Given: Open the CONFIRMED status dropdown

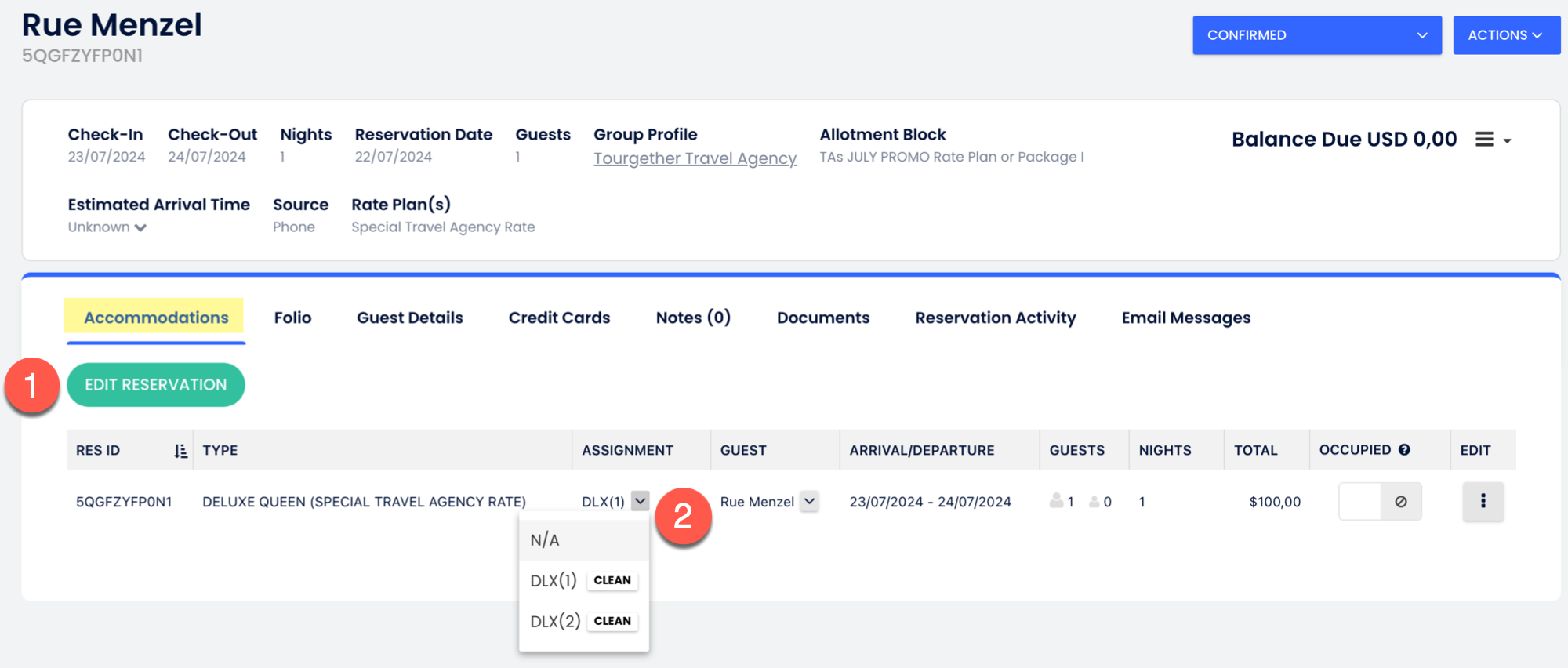Looking at the screenshot, I should point(1316,35).
